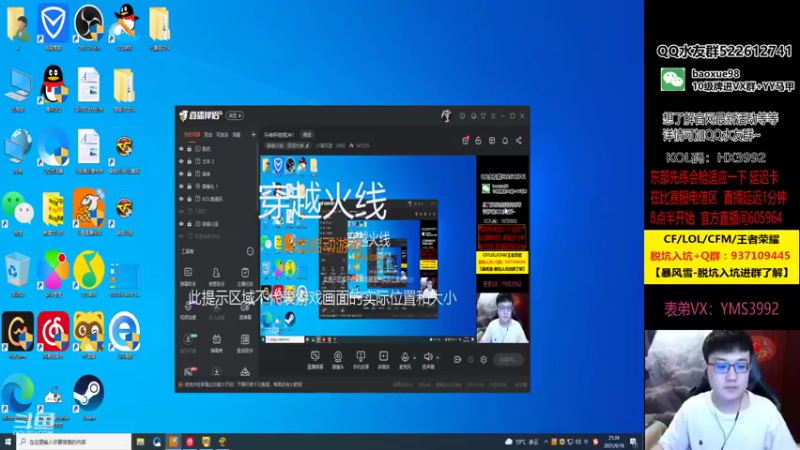Open the Internet Explorer desktop shortcut
Image resolution: width=800 pixels, height=450 pixels.
pos(124,335)
